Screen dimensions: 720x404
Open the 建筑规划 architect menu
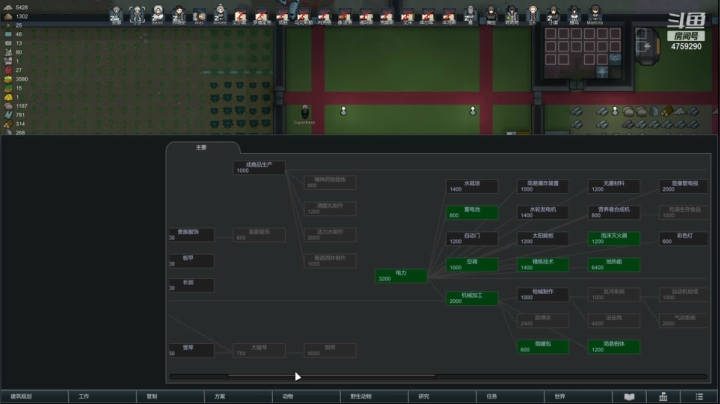pyautogui.click(x=34, y=397)
